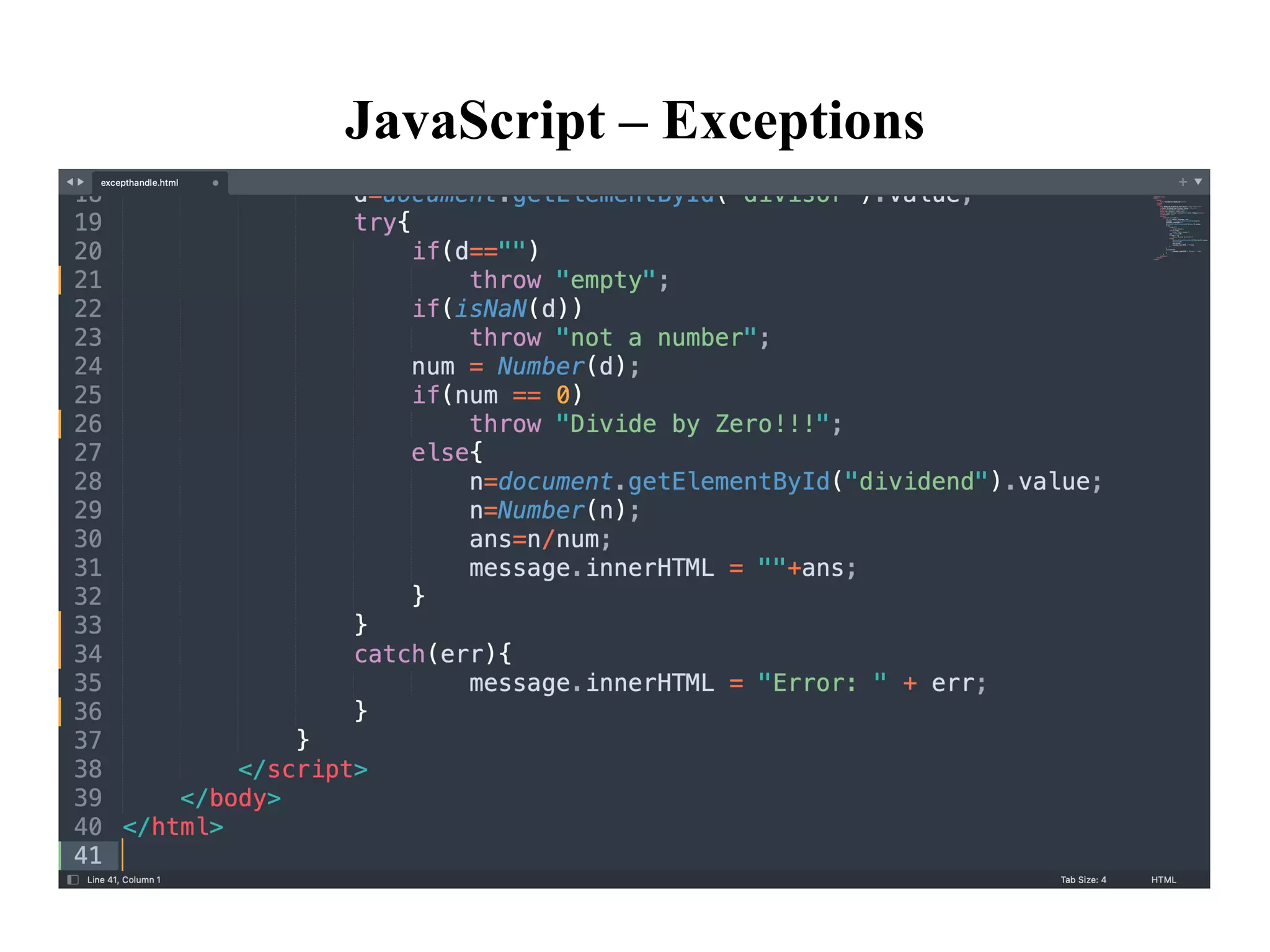Click line number 33 in gutter
Image resolution: width=1270 pixels, height=952 pixels.
point(88,625)
